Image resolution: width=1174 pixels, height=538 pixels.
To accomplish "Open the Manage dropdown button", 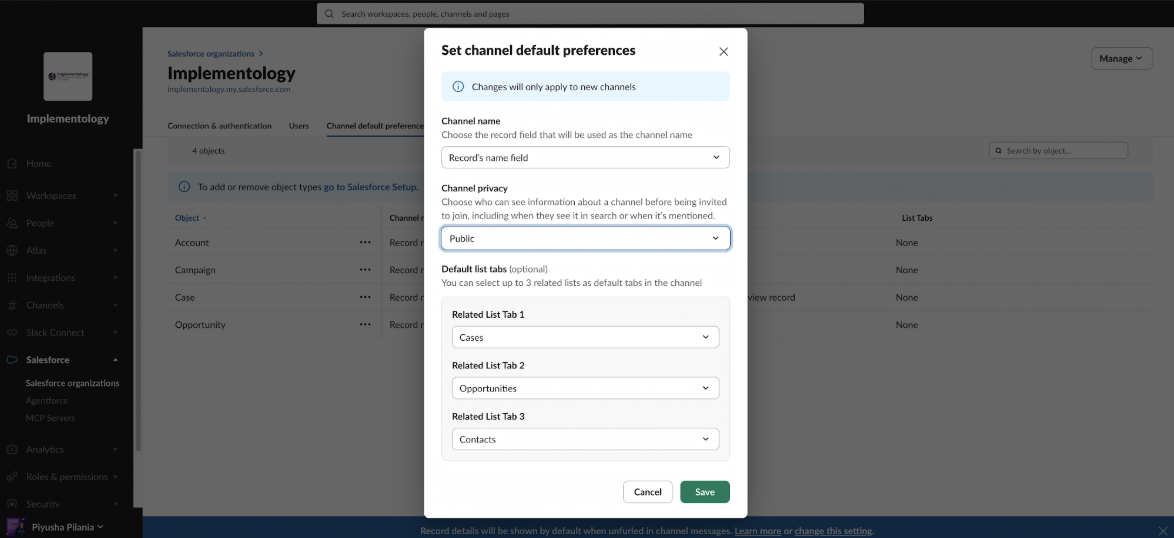I will pos(1122,58).
